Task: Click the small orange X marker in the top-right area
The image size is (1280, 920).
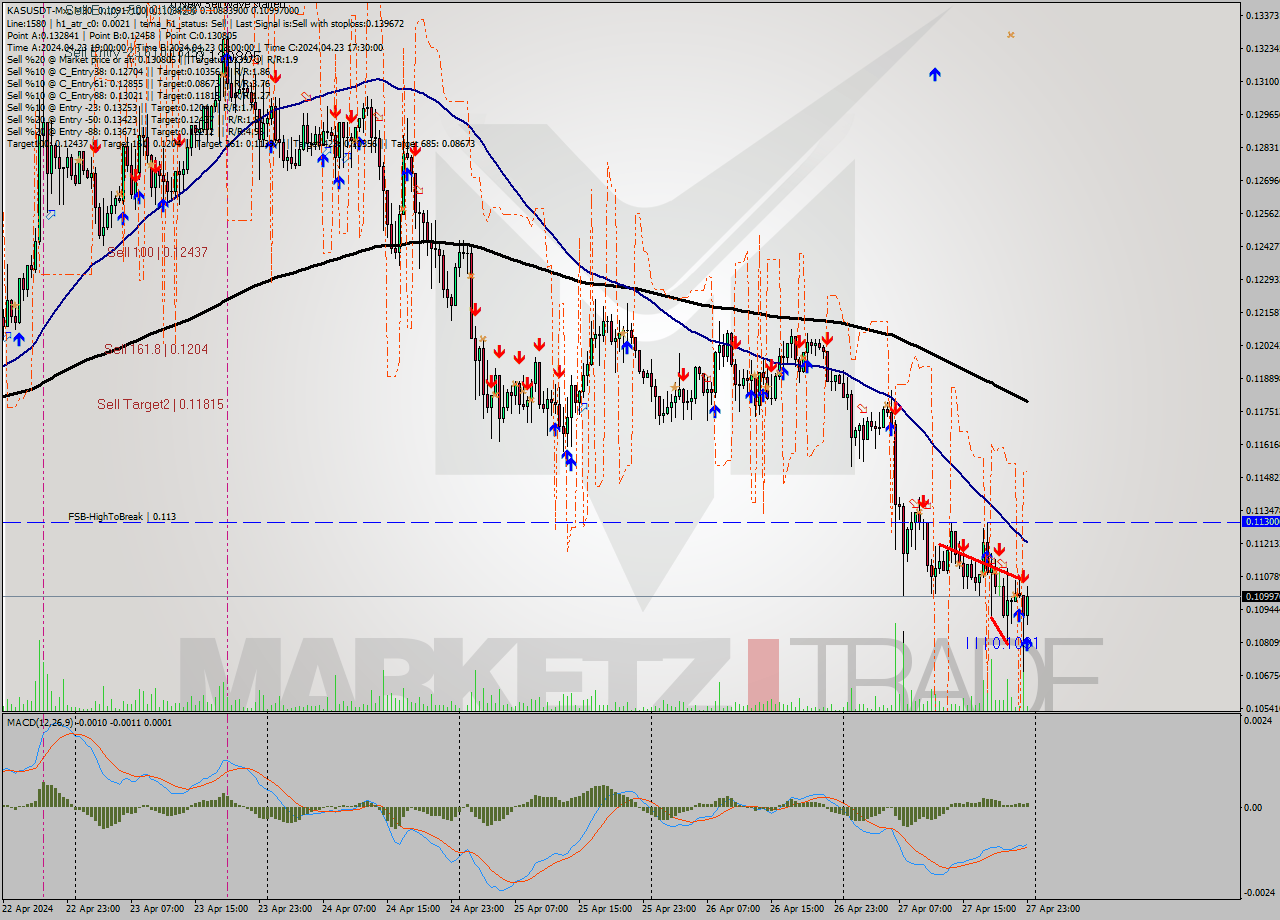Action: click(1011, 35)
